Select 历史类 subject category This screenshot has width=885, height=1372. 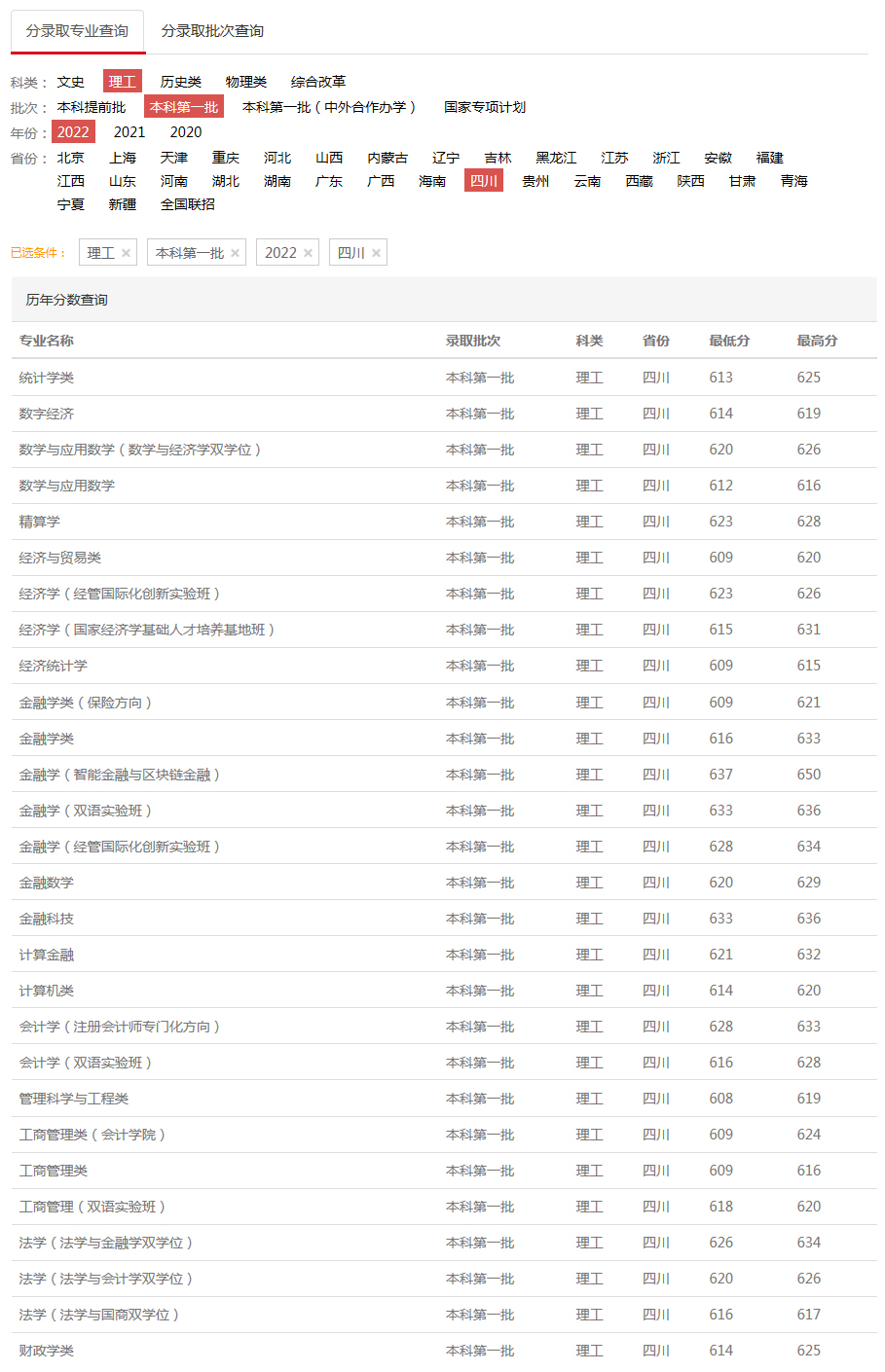pos(181,82)
